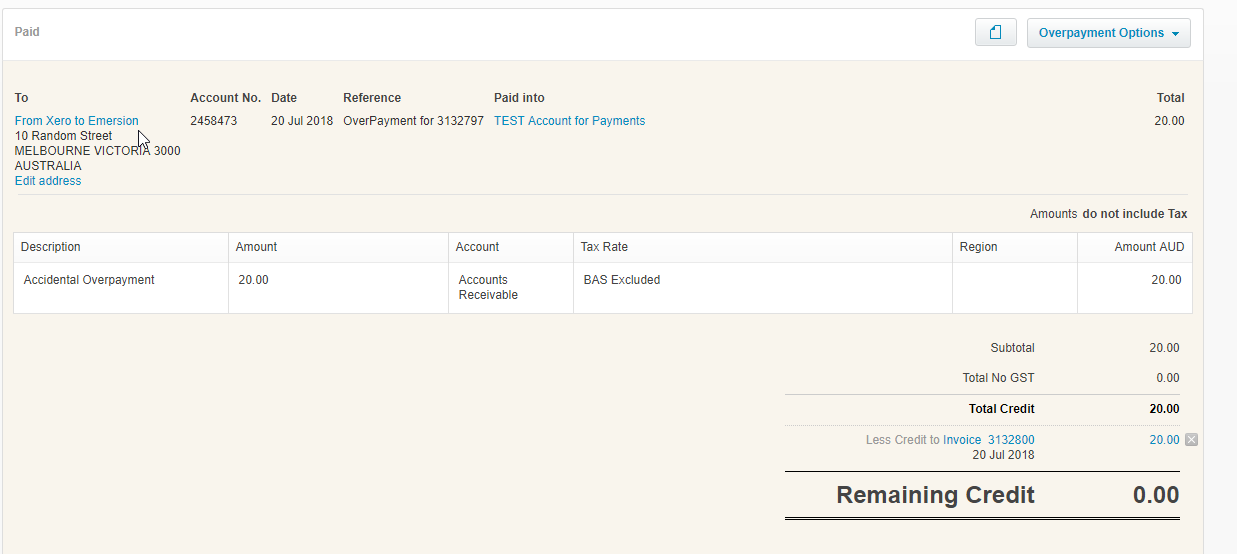Screen dimensions: 1237x554
Task: Open Invoice 3132800 link
Action: tap(988, 440)
